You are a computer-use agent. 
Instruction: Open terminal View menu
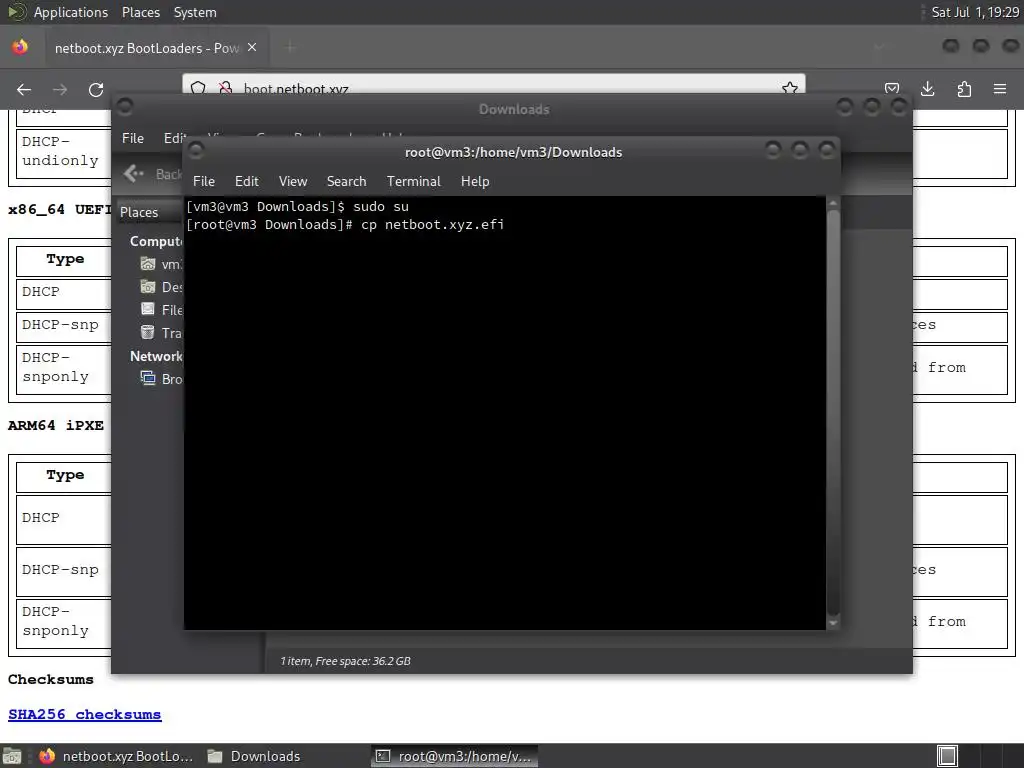(293, 182)
